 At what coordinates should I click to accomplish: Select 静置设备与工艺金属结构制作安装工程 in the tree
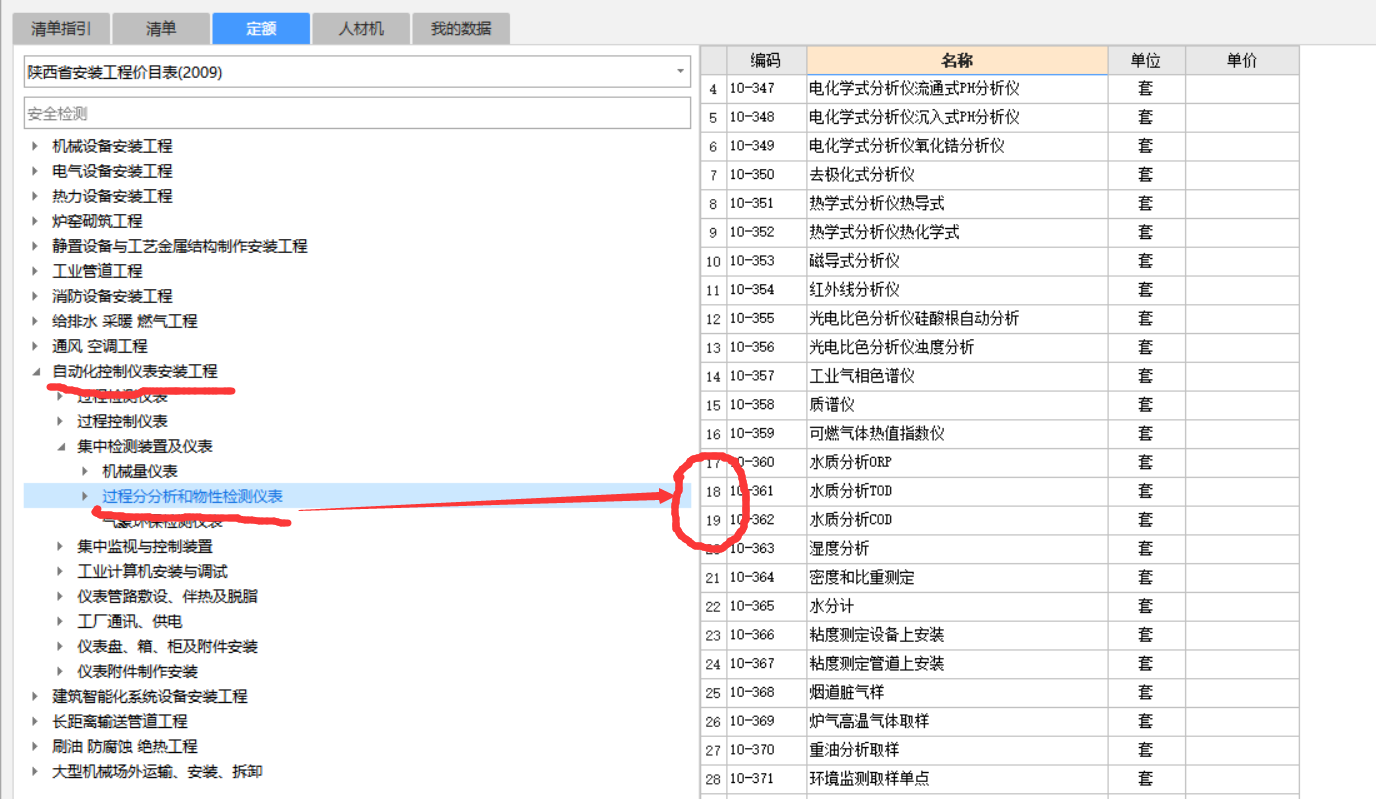[x=180, y=246]
